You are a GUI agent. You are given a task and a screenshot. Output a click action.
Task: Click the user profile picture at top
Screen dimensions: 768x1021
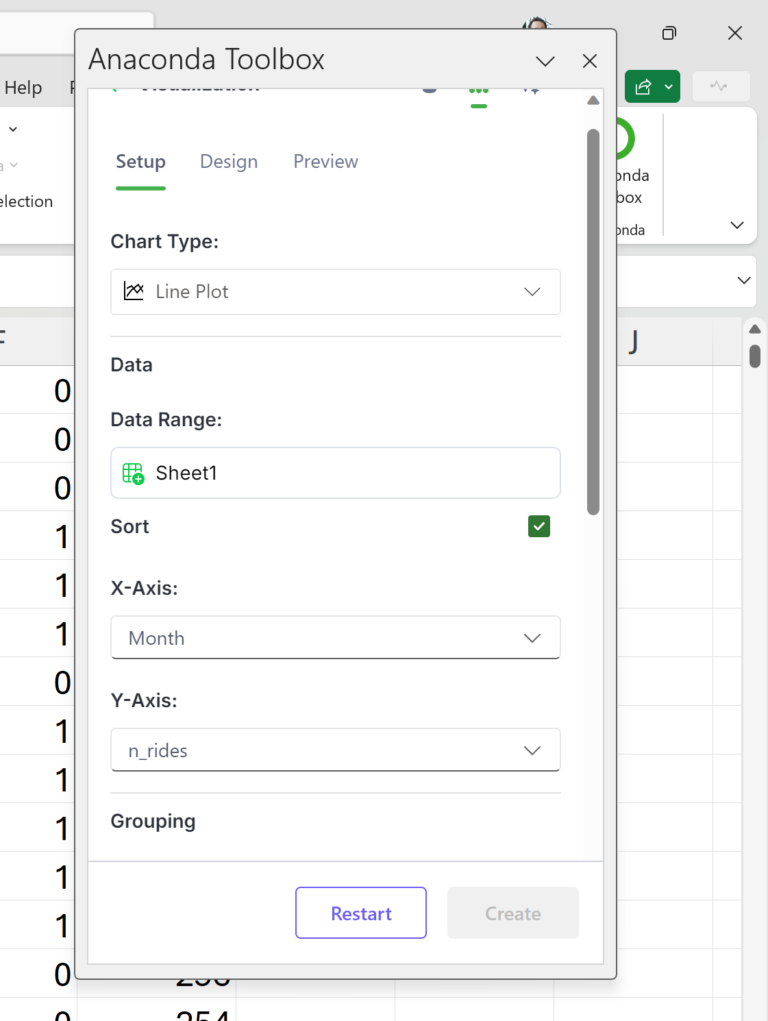coord(537,22)
